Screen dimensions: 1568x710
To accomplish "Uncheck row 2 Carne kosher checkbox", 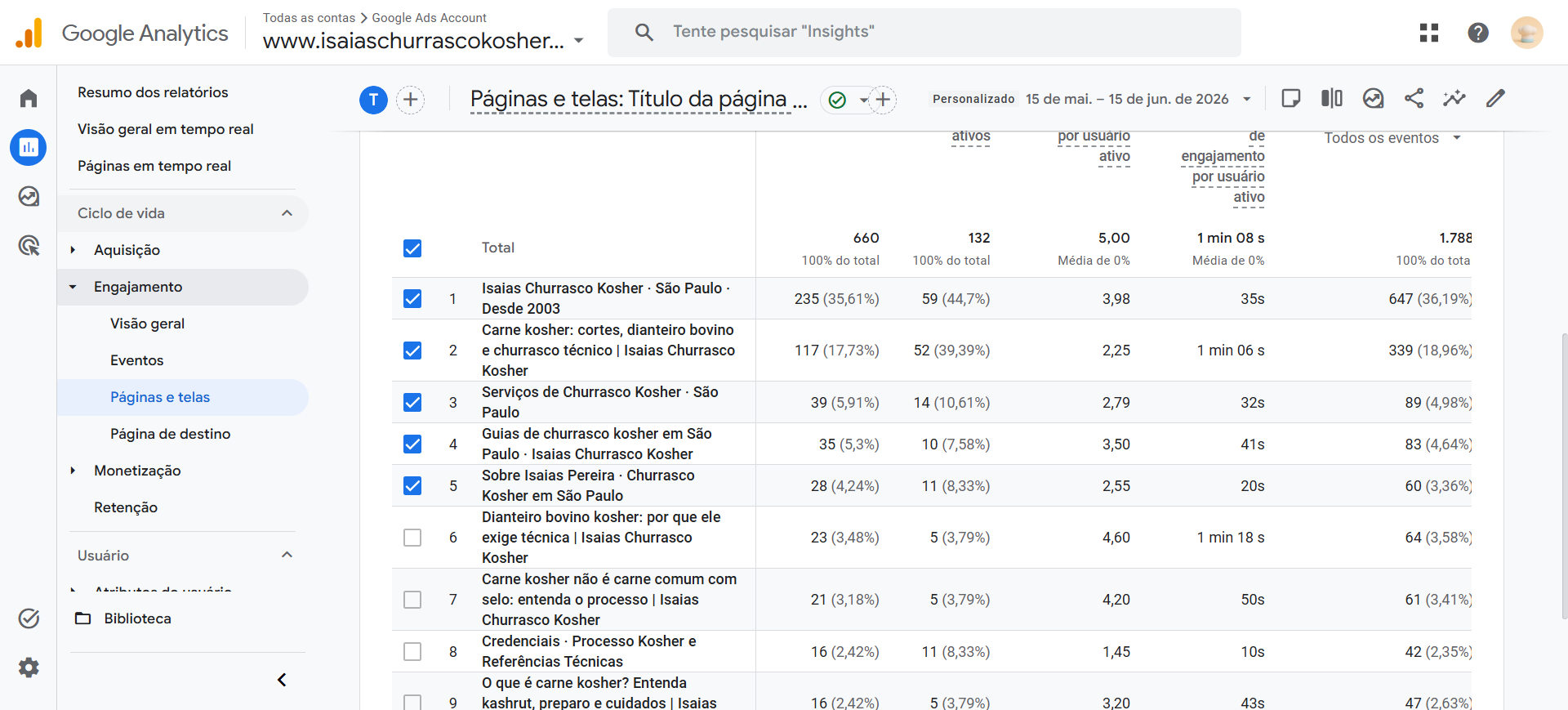I will 412,351.
